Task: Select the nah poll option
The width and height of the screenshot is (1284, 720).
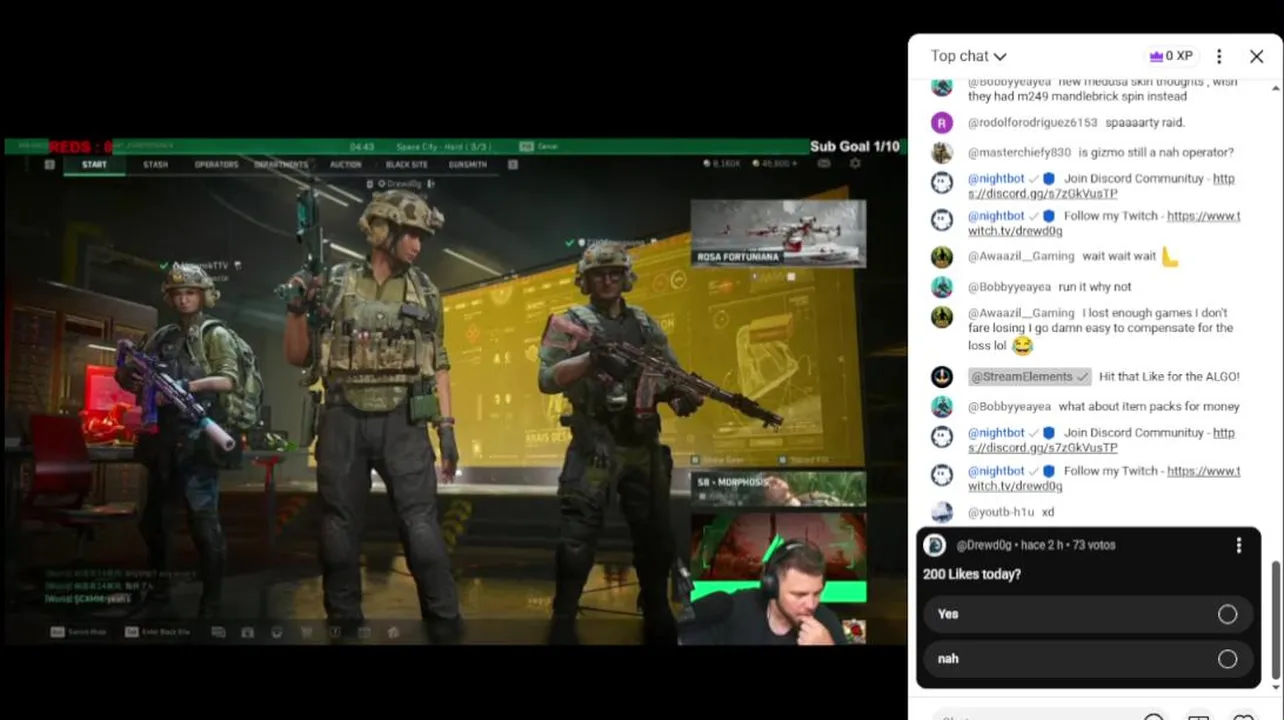Action: (x=1088, y=659)
